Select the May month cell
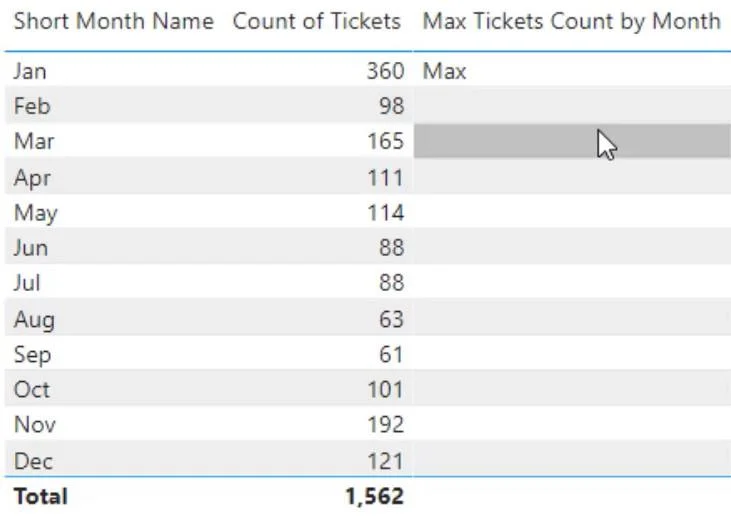This screenshot has width=731, height=522. 36,213
